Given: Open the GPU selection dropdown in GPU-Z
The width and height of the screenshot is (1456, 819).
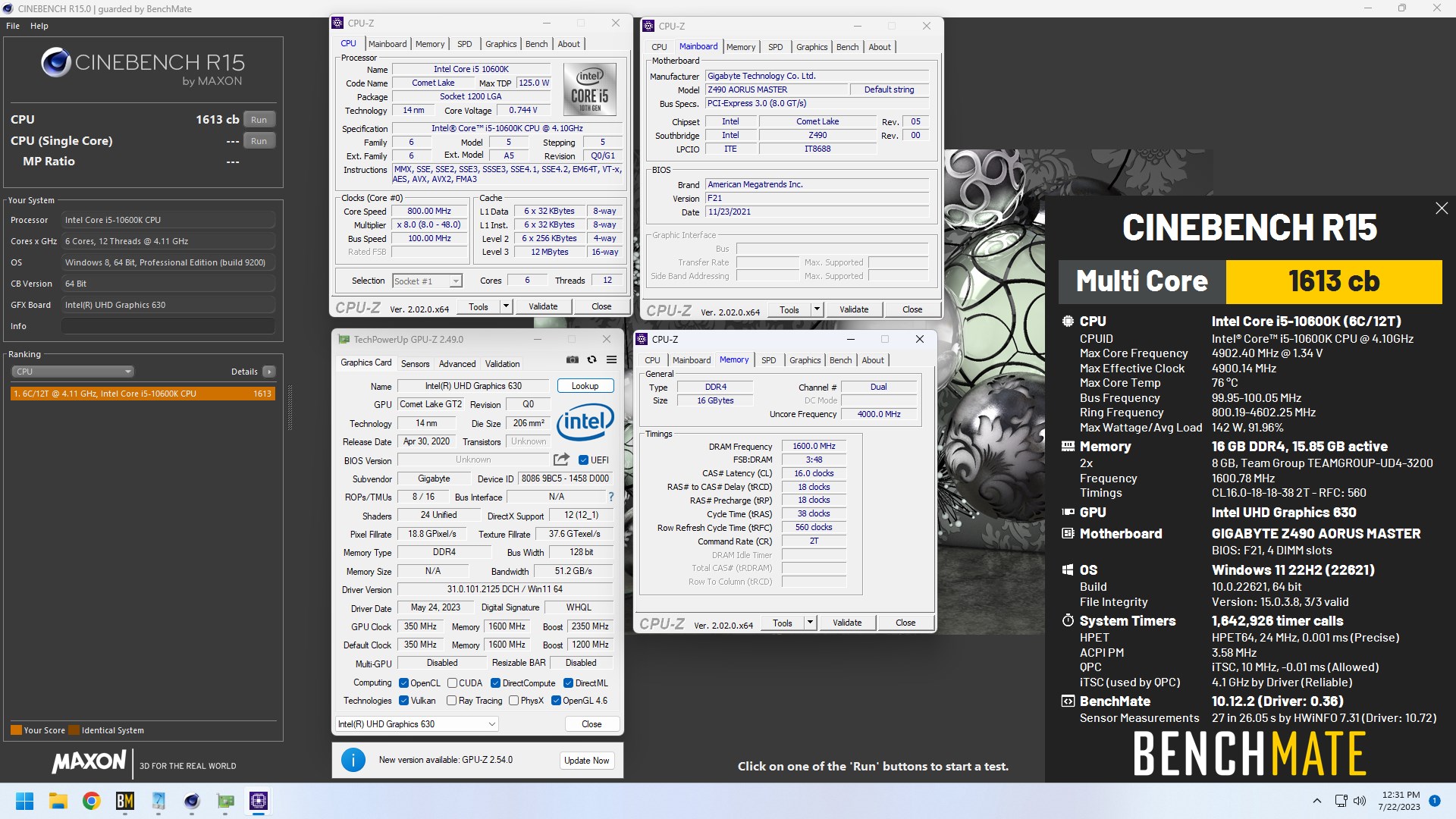Looking at the screenshot, I should 416,724.
